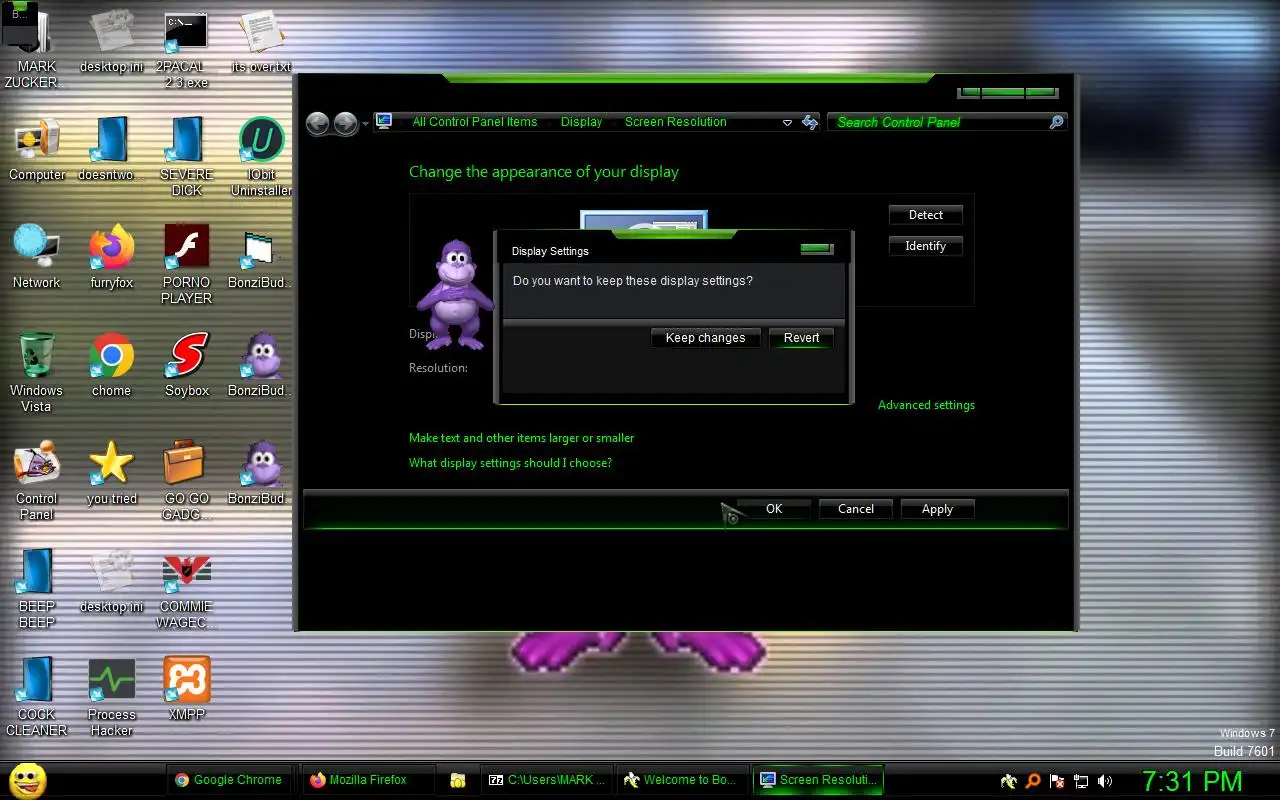
Task: Click Apply in Screen Resolution window
Action: pos(937,509)
